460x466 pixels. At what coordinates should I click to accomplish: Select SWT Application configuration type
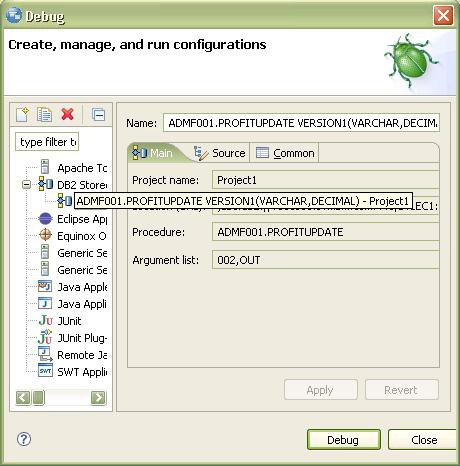[82, 372]
